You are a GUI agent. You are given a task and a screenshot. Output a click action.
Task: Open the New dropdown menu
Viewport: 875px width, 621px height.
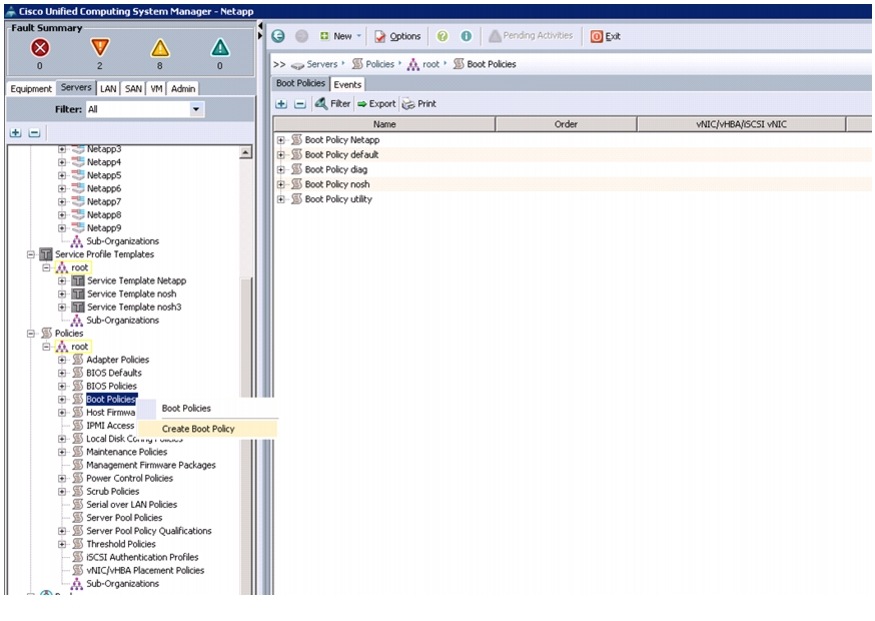(340, 36)
